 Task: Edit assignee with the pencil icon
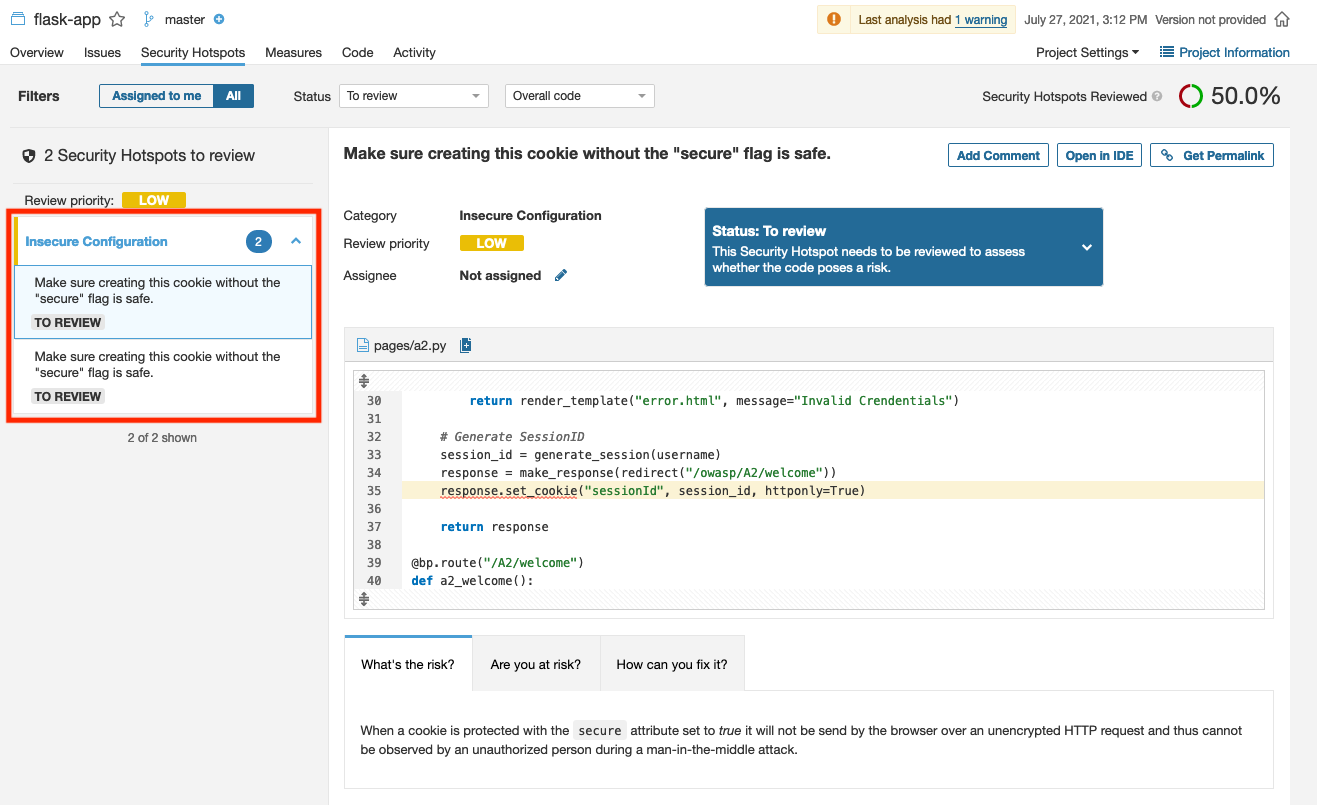(561, 275)
